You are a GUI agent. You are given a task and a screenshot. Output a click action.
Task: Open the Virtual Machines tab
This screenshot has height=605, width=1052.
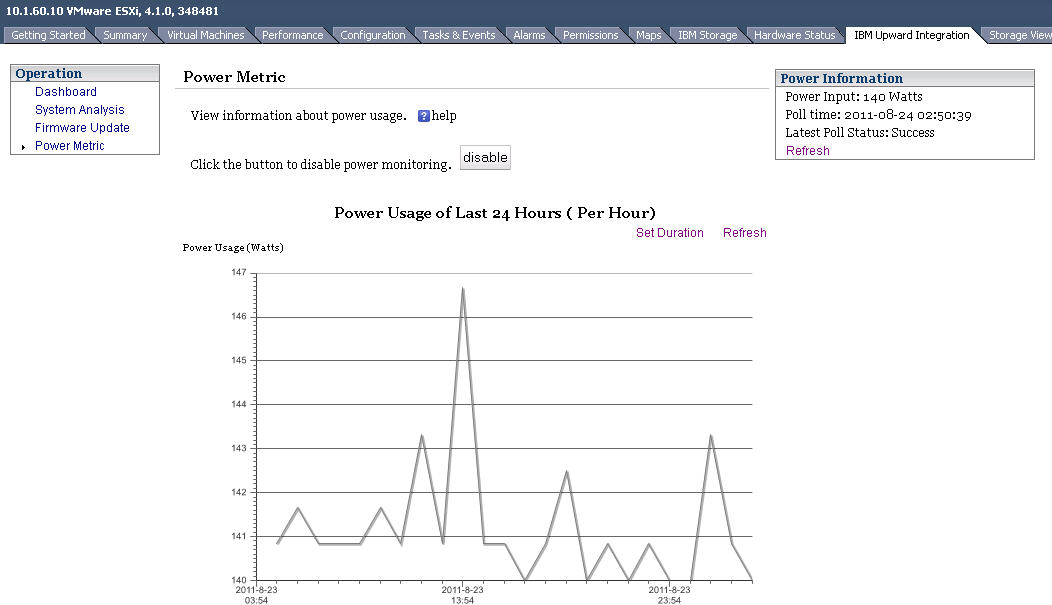tap(205, 35)
